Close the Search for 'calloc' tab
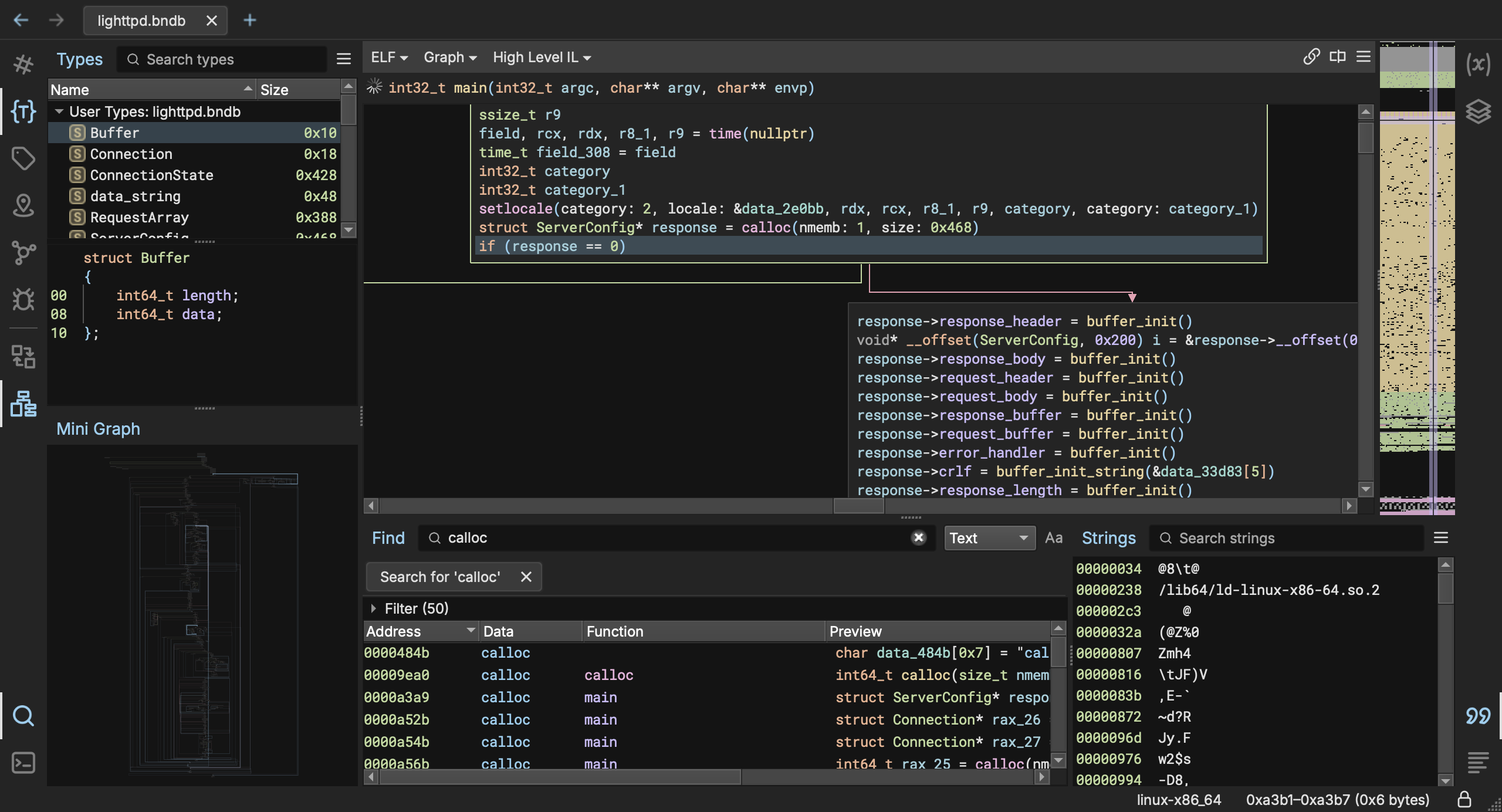Screen dimensions: 1502x812 point(526,577)
